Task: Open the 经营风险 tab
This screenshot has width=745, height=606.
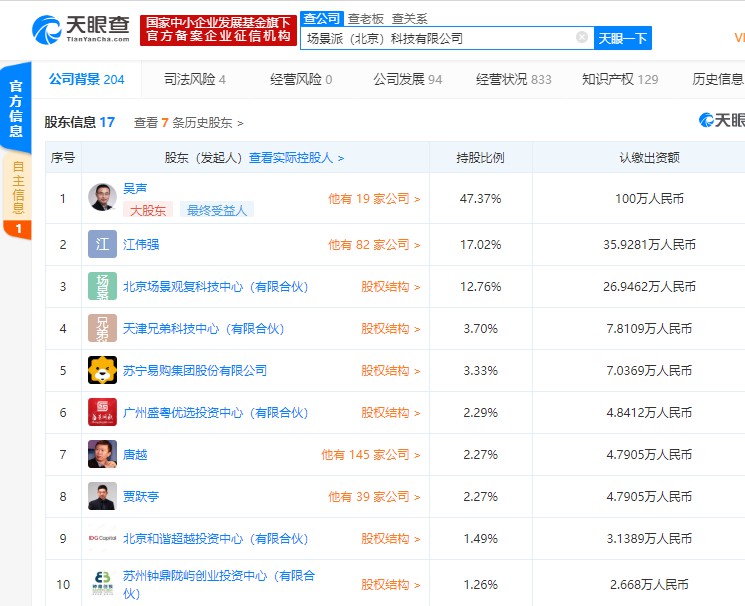Action: [301, 79]
